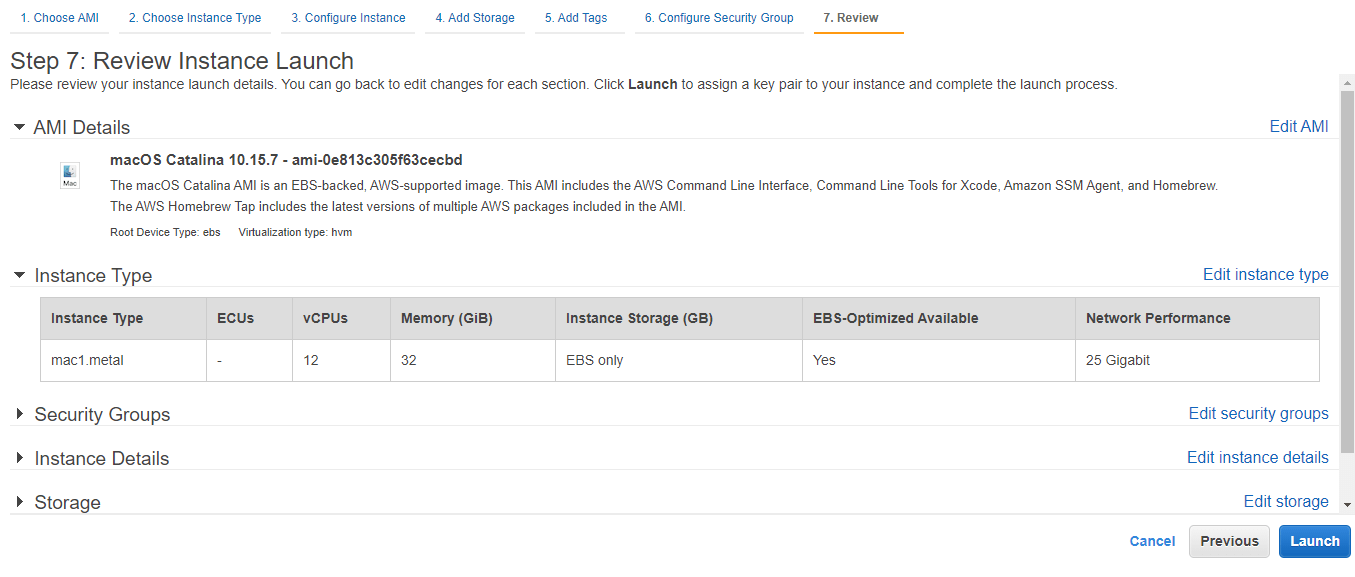Click the 32 memory value cell
Screen dimensions: 1355x577
[473, 360]
